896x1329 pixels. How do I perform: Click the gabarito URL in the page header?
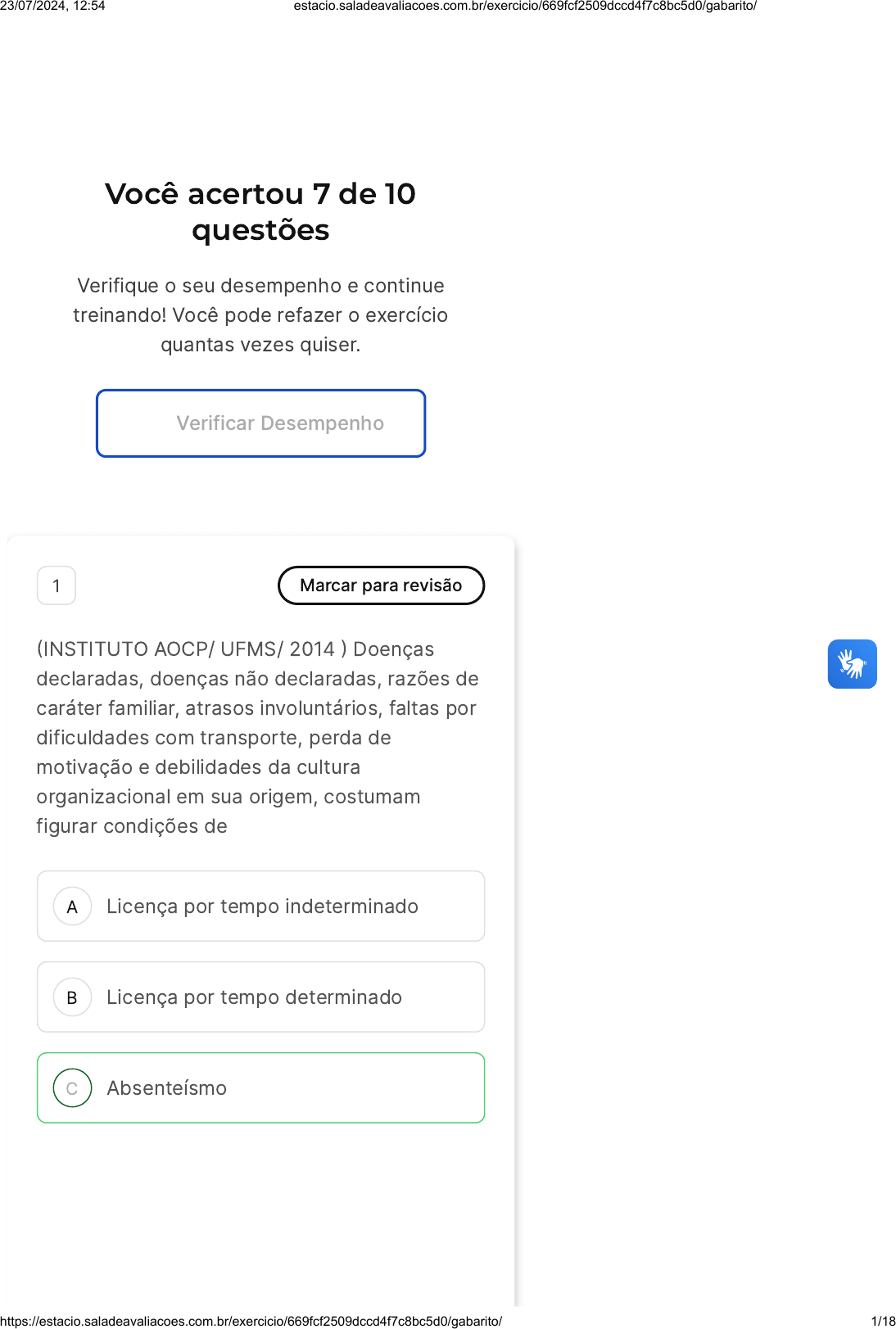[x=525, y=6]
